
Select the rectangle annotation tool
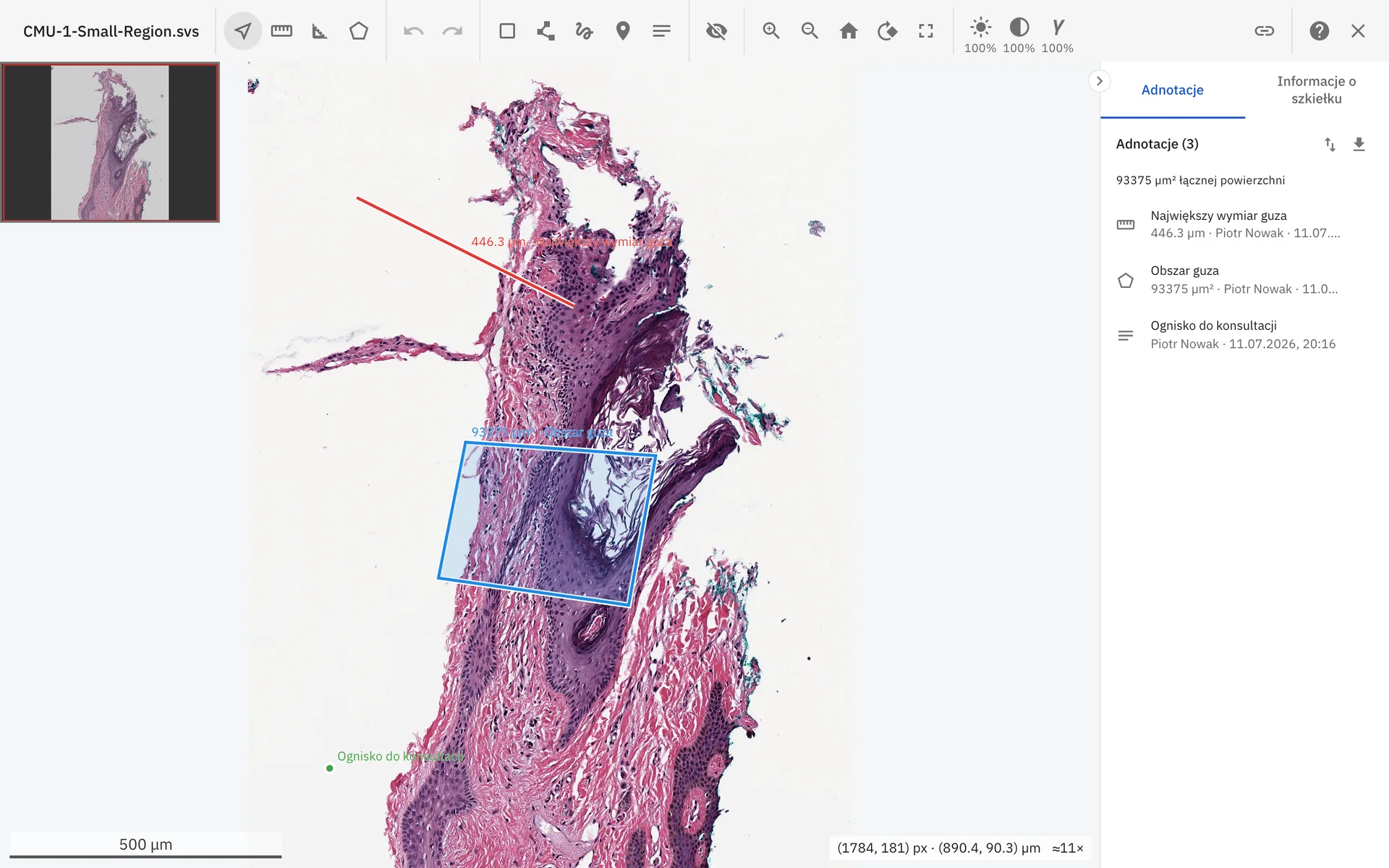tap(507, 31)
